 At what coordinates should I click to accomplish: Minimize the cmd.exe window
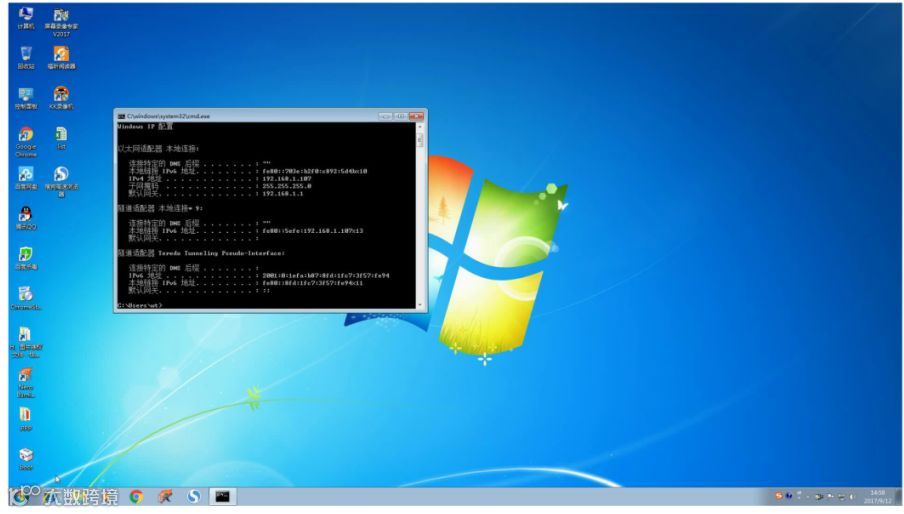coord(385,116)
